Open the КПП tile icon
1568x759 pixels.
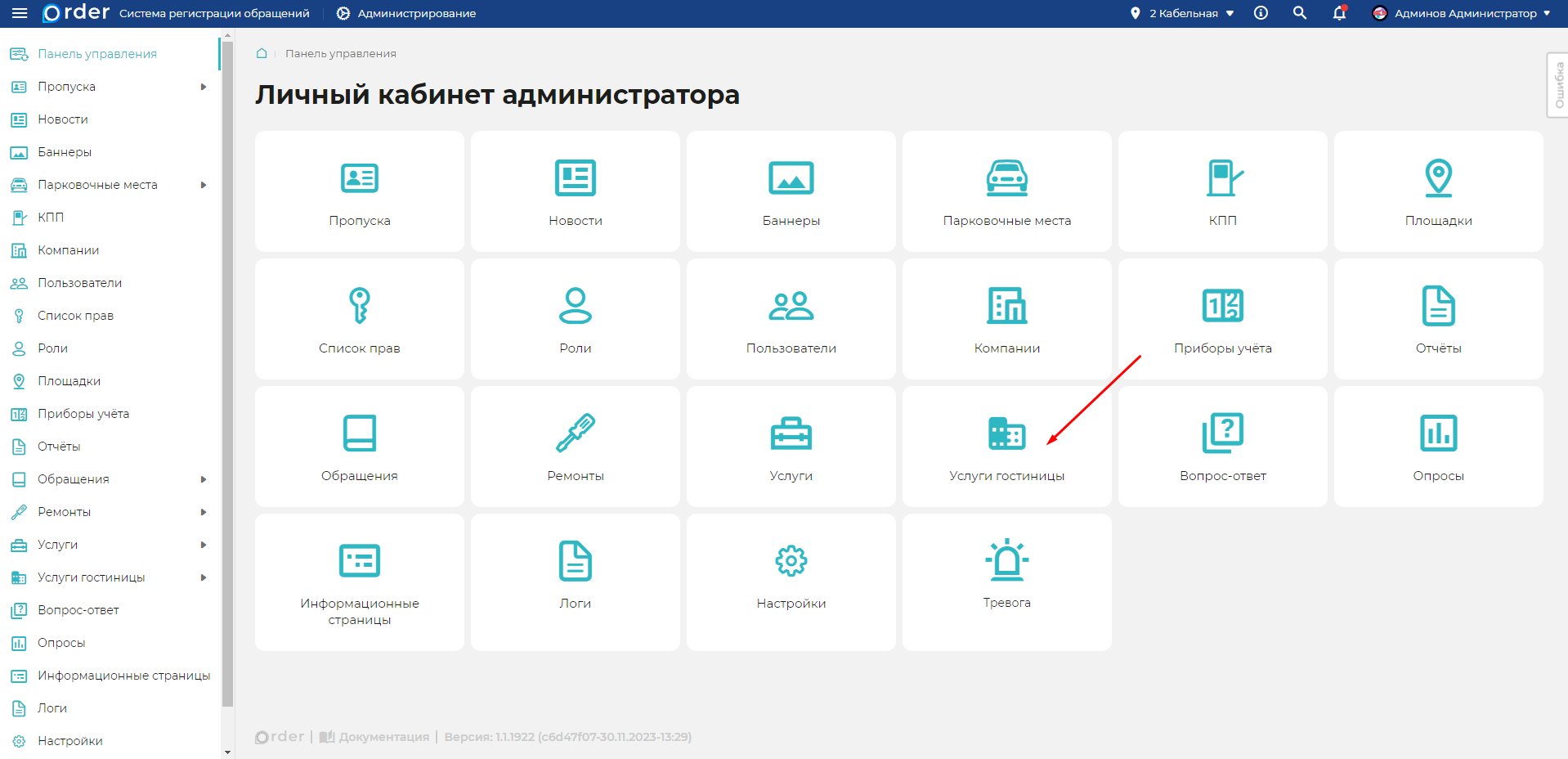click(x=1222, y=178)
